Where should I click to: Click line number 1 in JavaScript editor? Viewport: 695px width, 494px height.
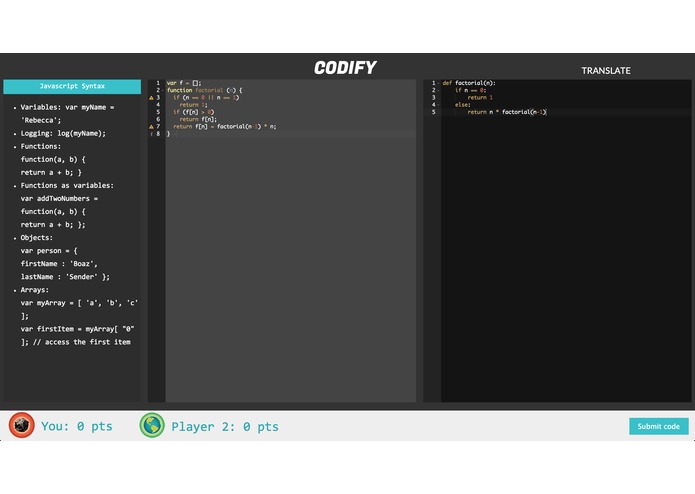(158, 83)
